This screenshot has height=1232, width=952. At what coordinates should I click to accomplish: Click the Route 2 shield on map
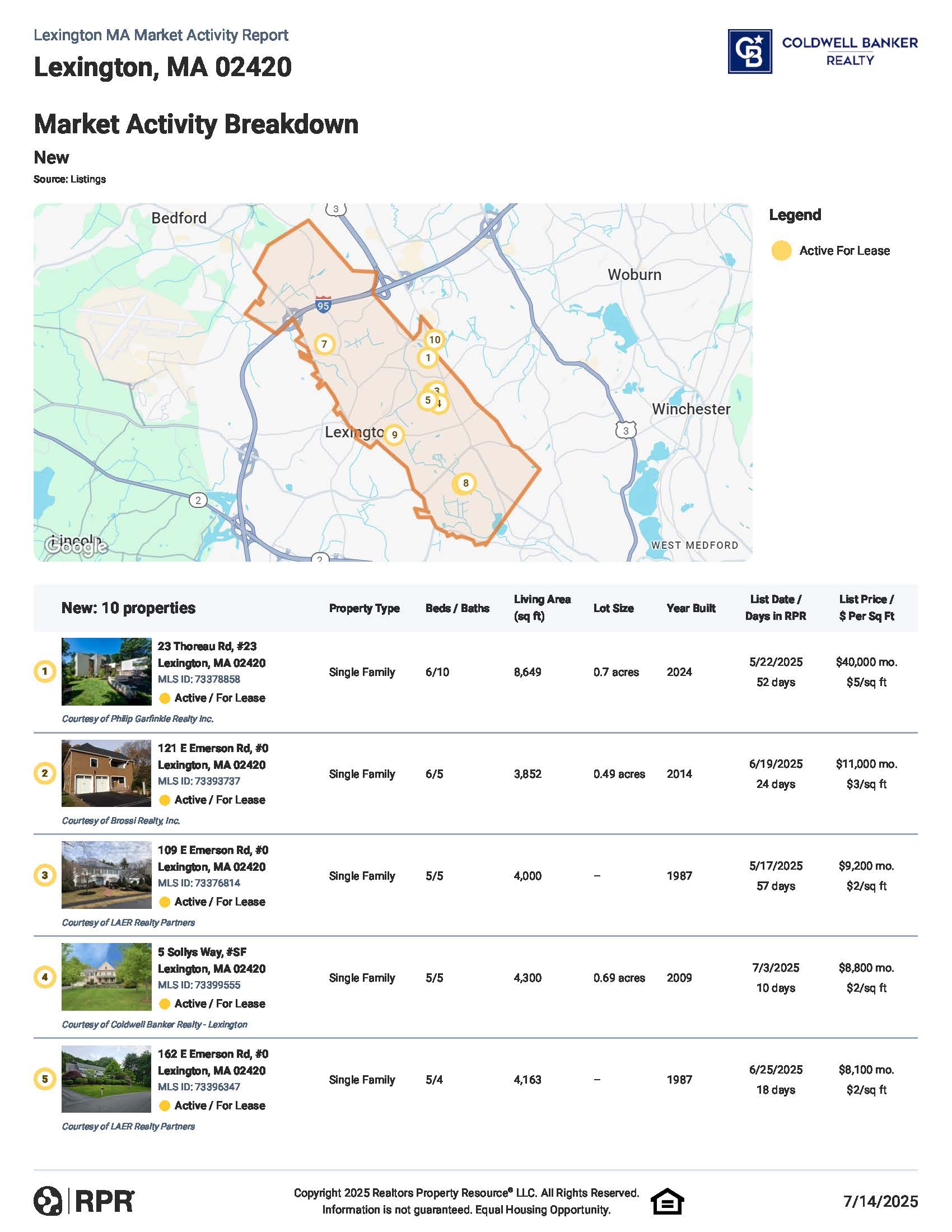(197, 500)
